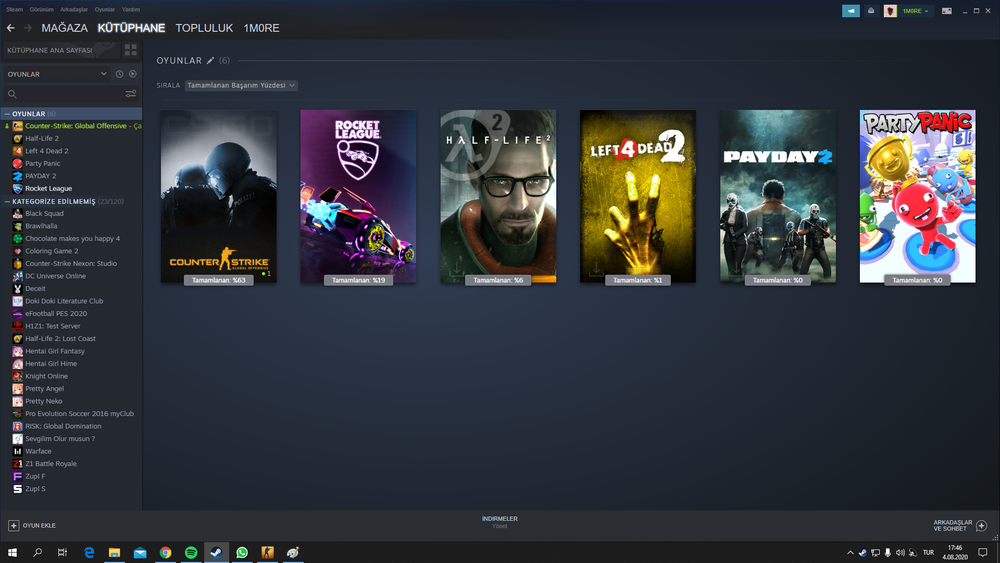Click the profile avatar image
The height and width of the screenshot is (563, 1000).
(x=890, y=11)
